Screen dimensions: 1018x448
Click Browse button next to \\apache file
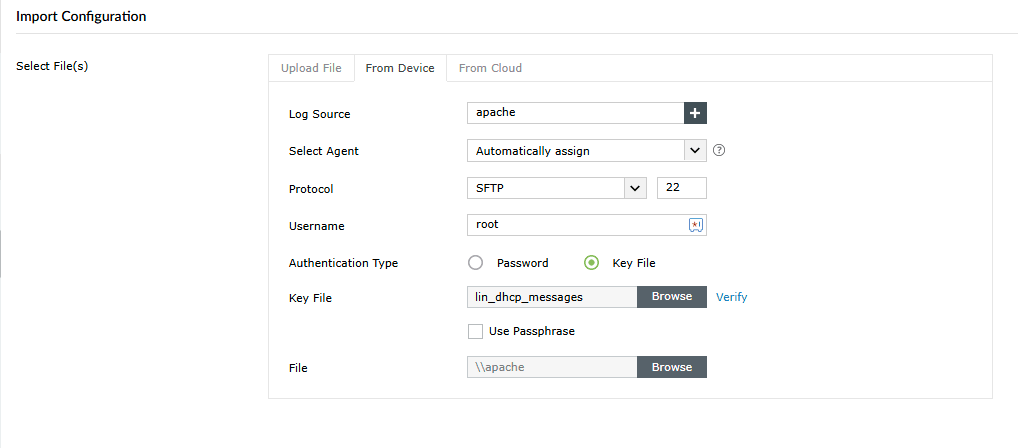(672, 367)
